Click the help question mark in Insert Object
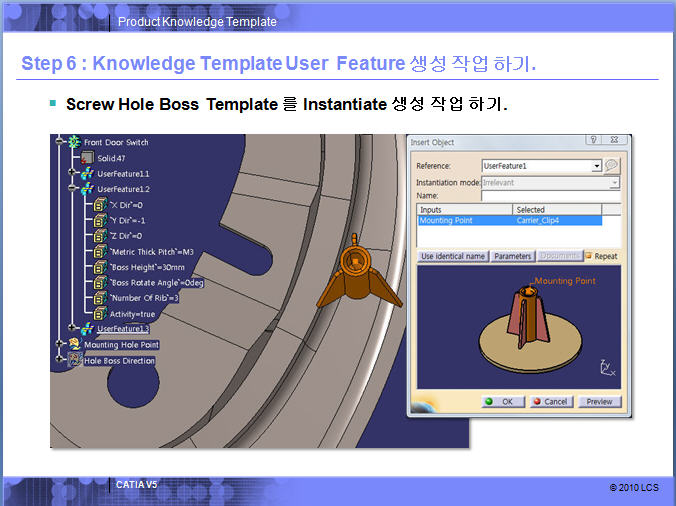Viewport: 676px width, 506px height. (x=592, y=142)
